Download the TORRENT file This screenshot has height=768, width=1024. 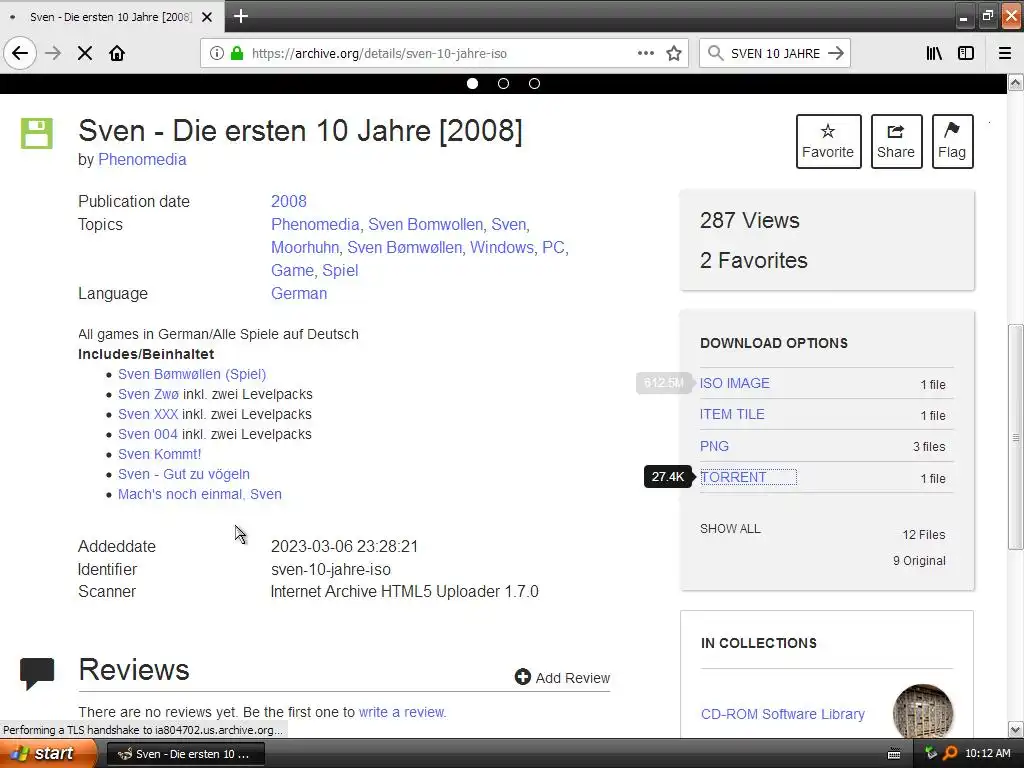[733, 477]
